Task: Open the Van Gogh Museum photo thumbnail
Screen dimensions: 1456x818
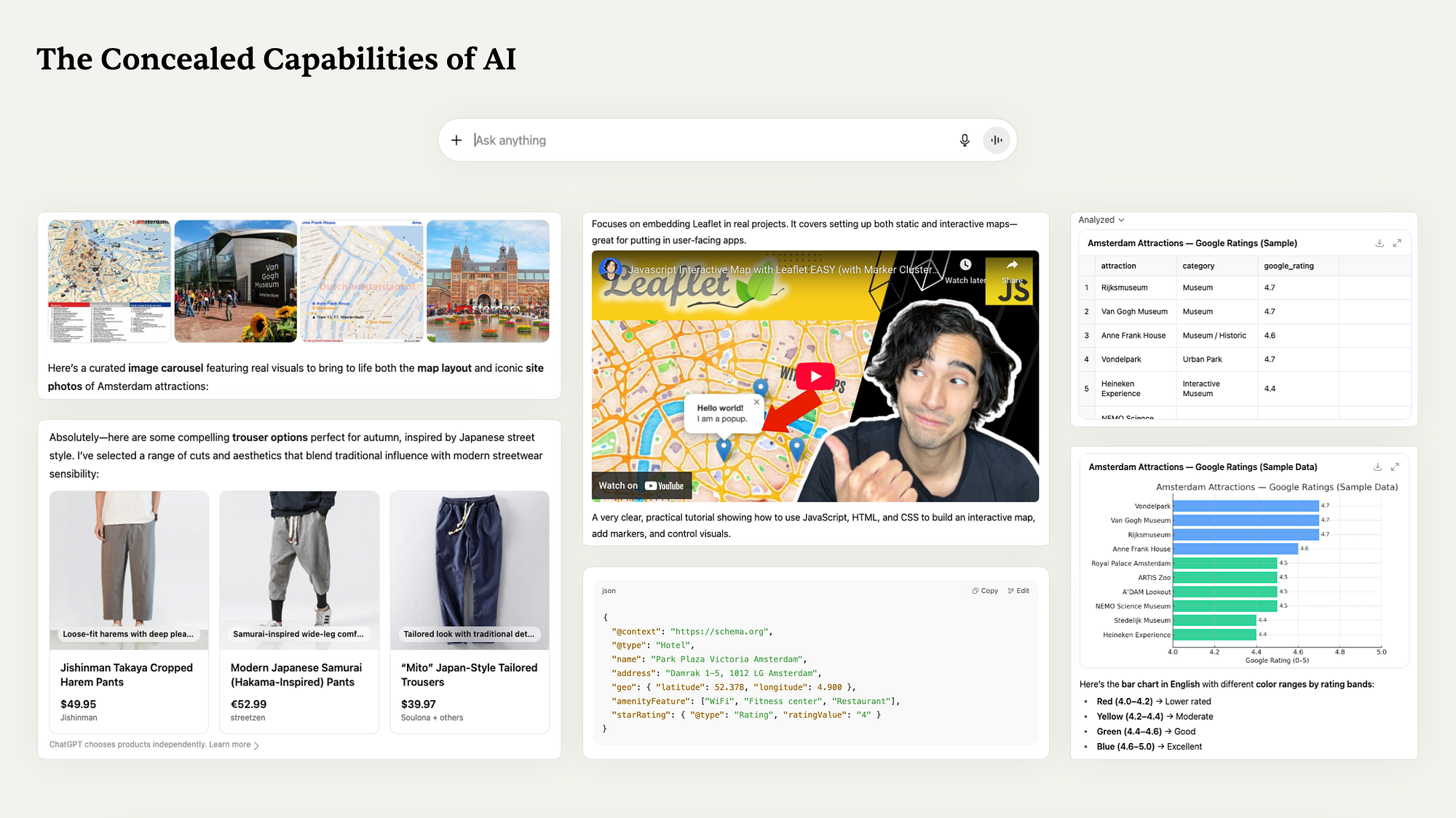Action: tap(235, 281)
